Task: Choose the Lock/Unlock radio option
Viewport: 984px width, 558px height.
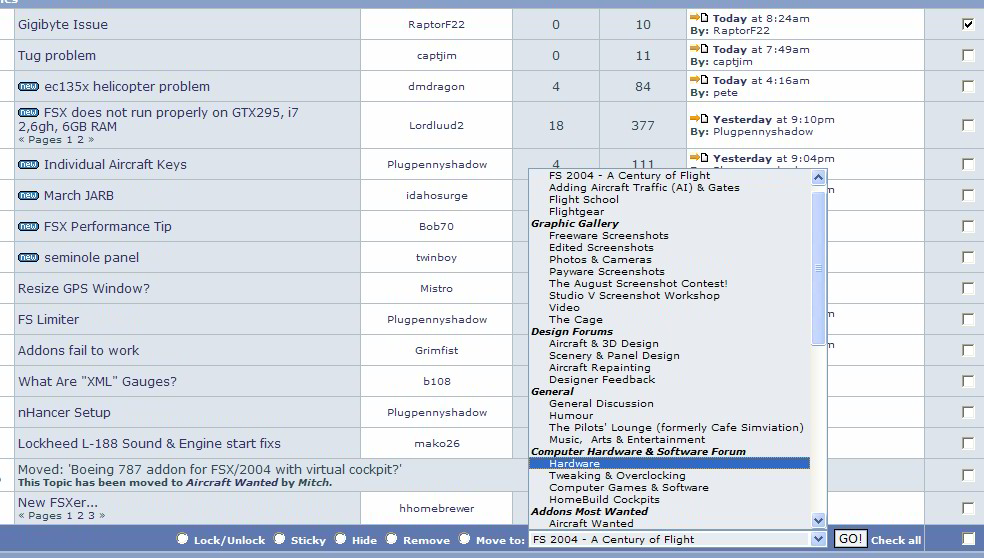Action: [183, 539]
